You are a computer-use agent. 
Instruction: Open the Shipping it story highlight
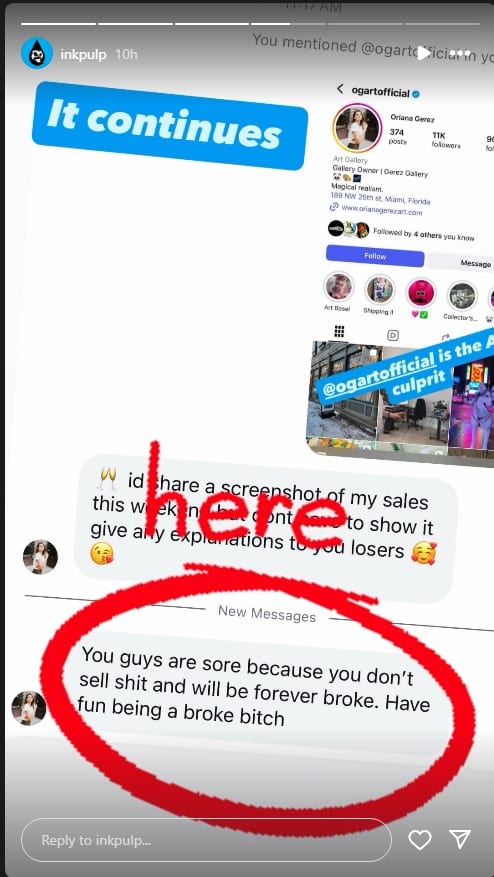point(380,290)
